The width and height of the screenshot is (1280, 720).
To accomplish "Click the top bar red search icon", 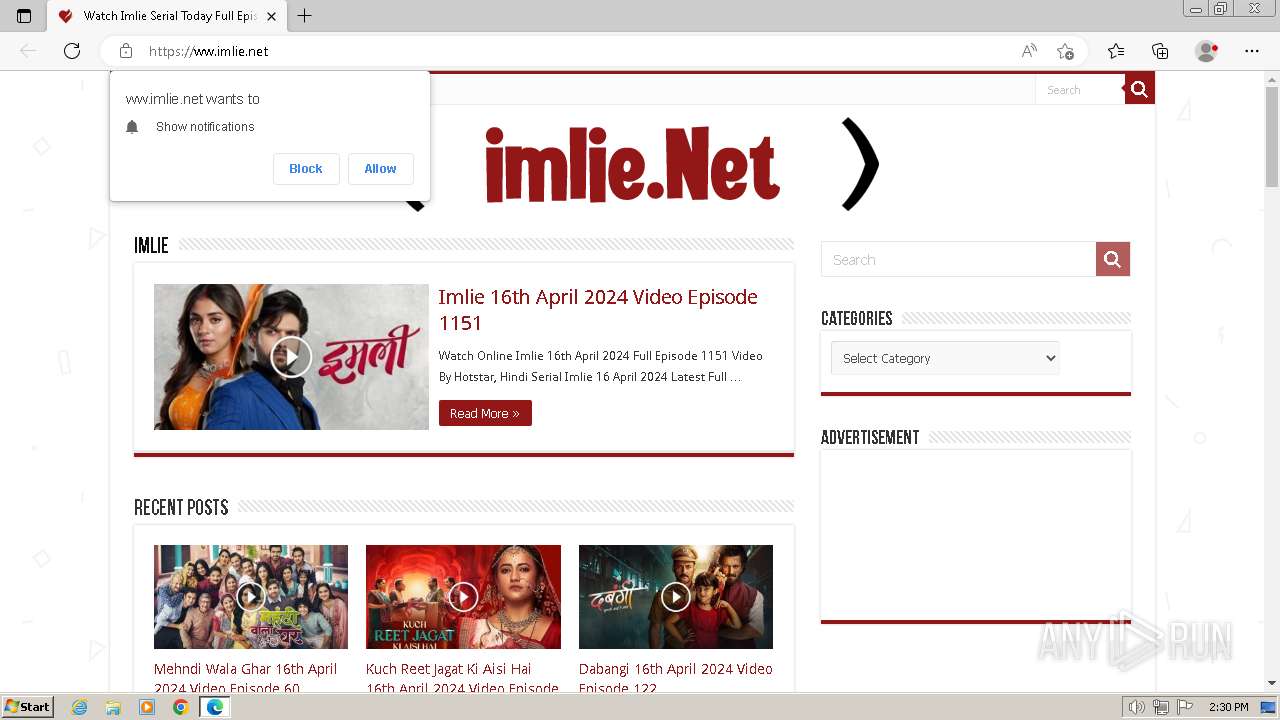I will coord(1139,90).
